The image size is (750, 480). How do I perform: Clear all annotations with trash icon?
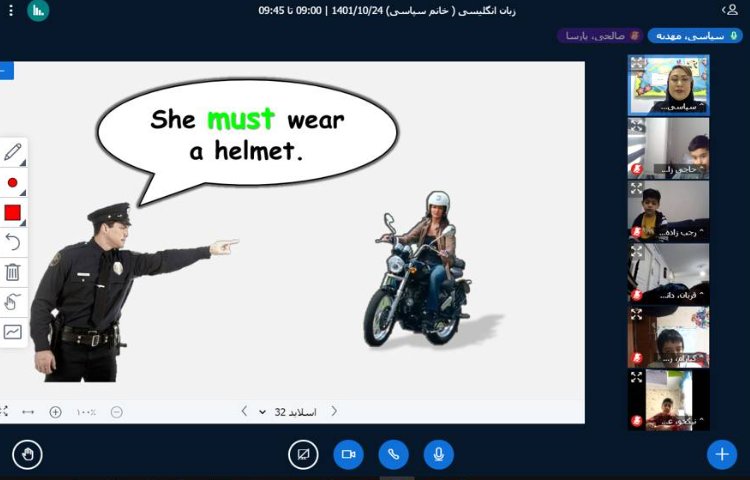(x=13, y=272)
